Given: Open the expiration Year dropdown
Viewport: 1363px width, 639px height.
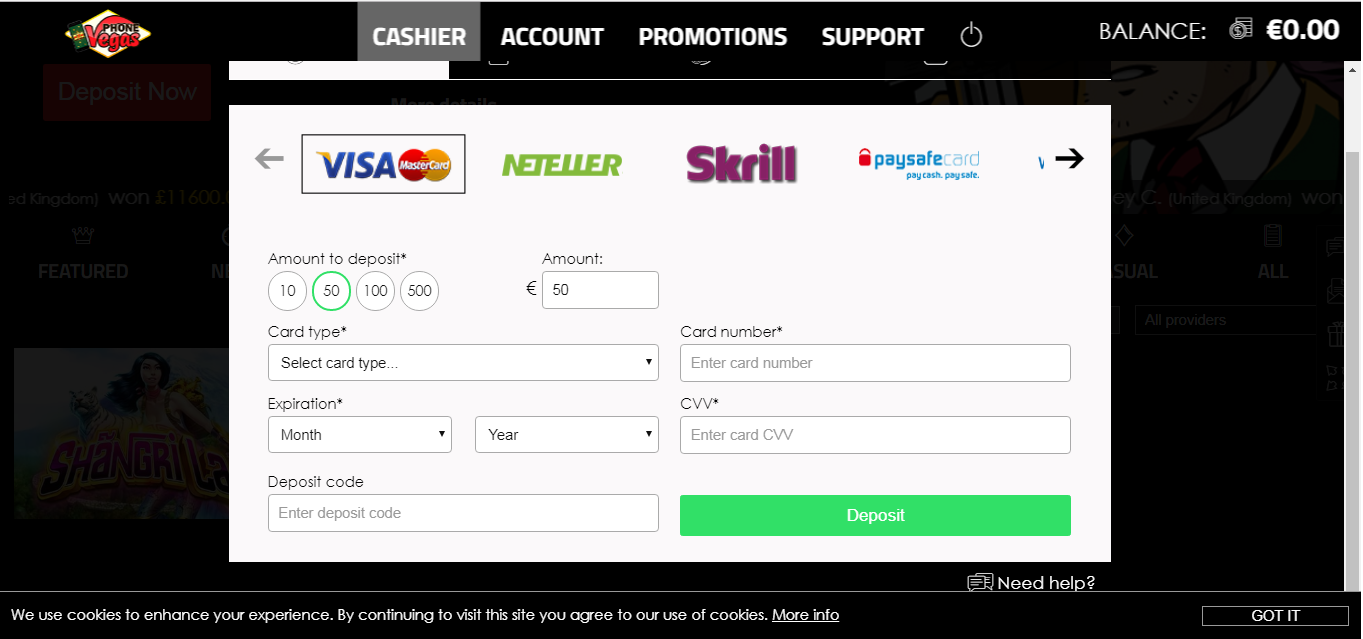Looking at the screenshot, I should point(567,435).
